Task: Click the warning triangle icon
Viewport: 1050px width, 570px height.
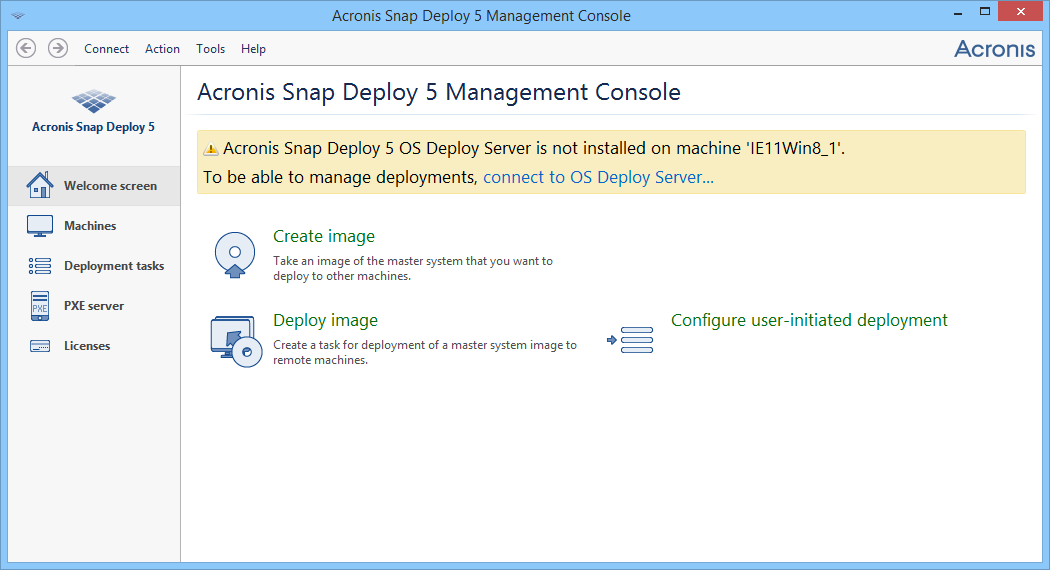Action: pyautogui.click(x=211, y=149)
